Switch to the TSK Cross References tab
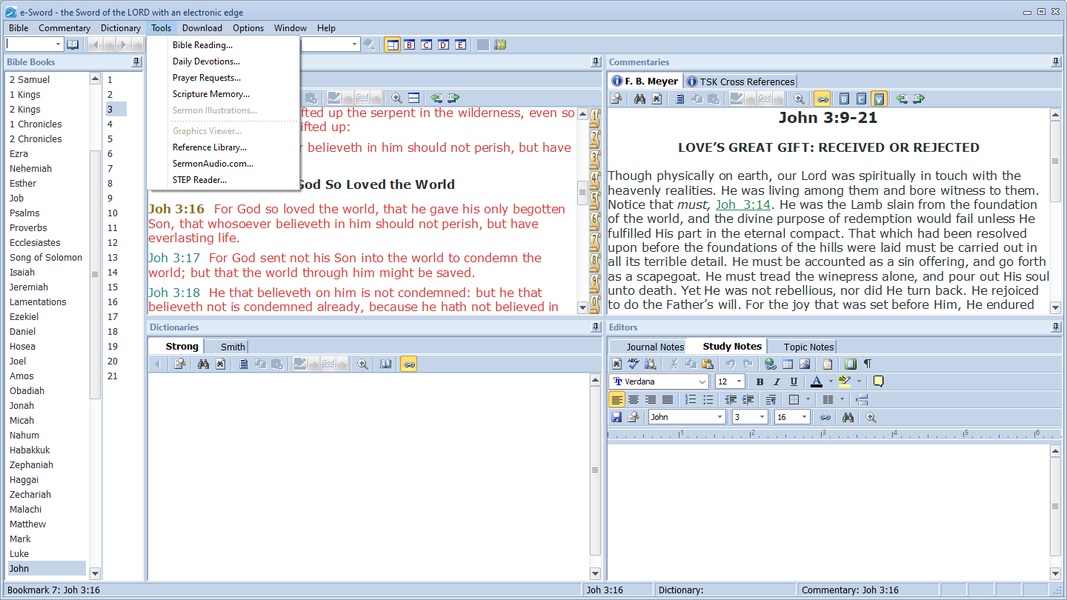 pos(741,81)
